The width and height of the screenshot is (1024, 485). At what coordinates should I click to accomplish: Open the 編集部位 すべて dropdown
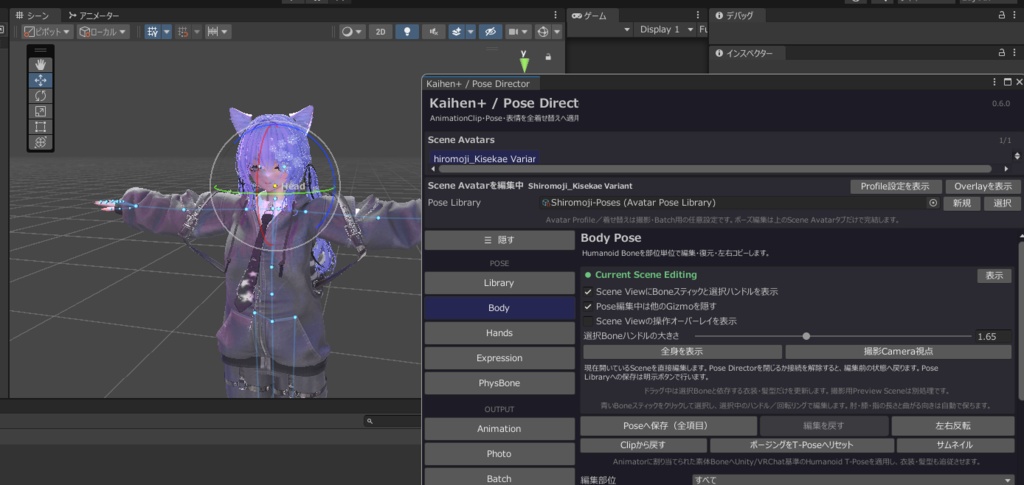853,480
